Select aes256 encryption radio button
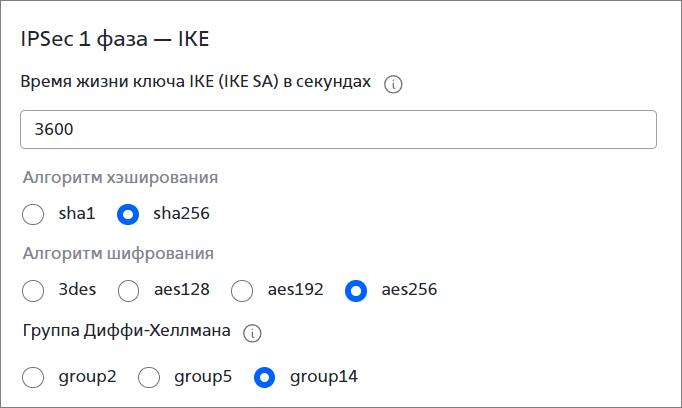This screenshot has height=408, width=682. (x=356, y=291)
